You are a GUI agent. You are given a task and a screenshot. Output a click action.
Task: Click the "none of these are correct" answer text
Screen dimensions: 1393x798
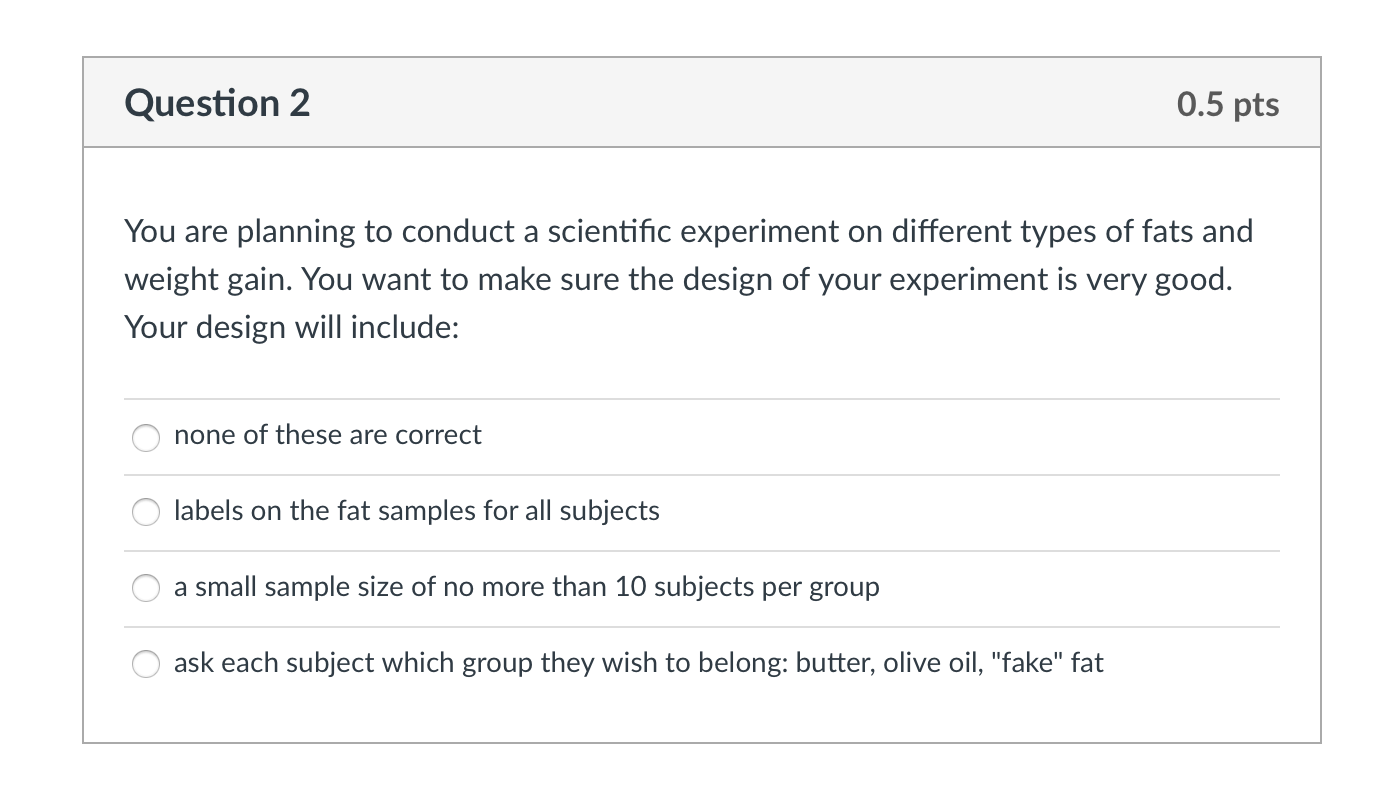click(x=327, y=435)
